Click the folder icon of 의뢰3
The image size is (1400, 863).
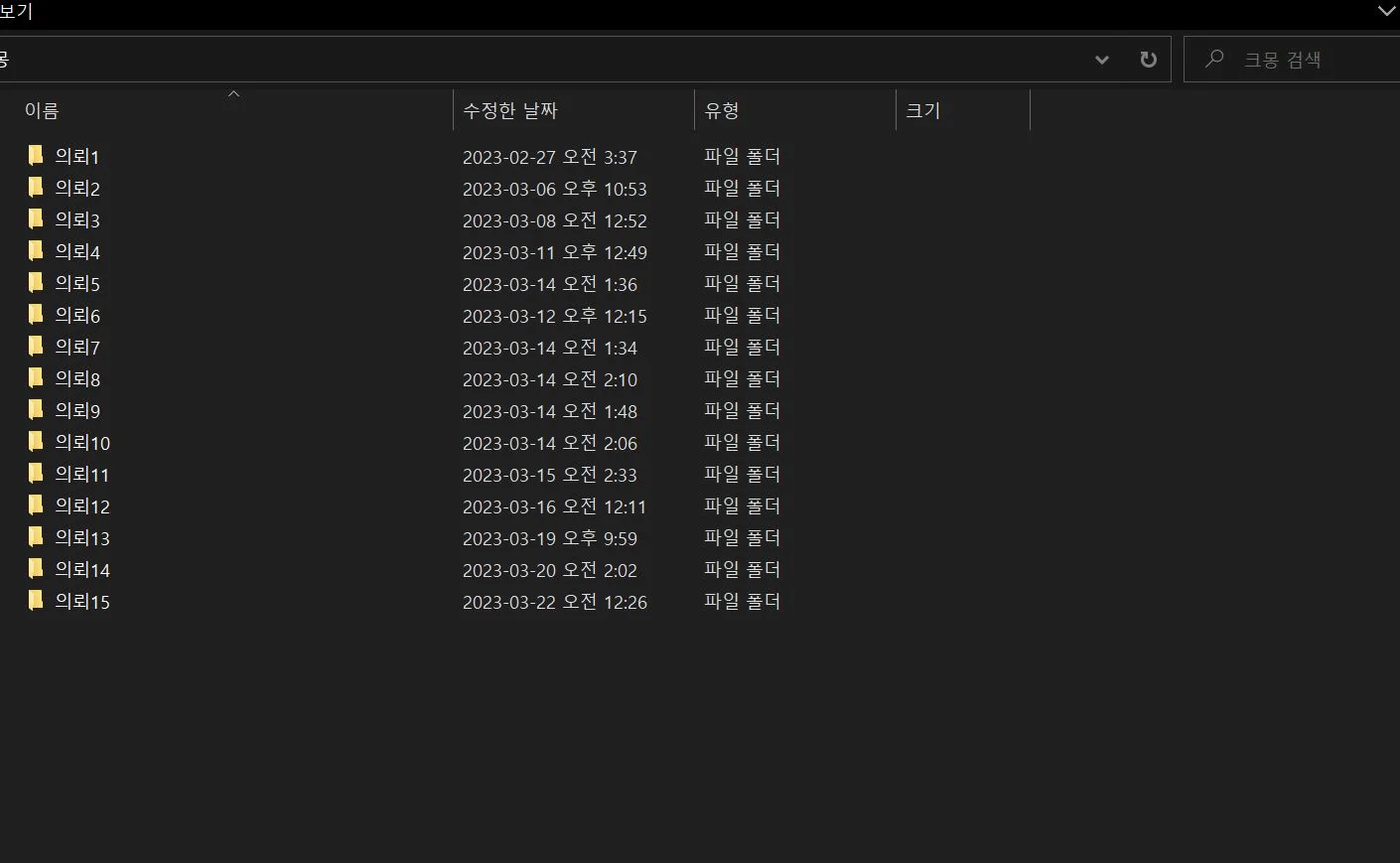click(x=36, y=218)
